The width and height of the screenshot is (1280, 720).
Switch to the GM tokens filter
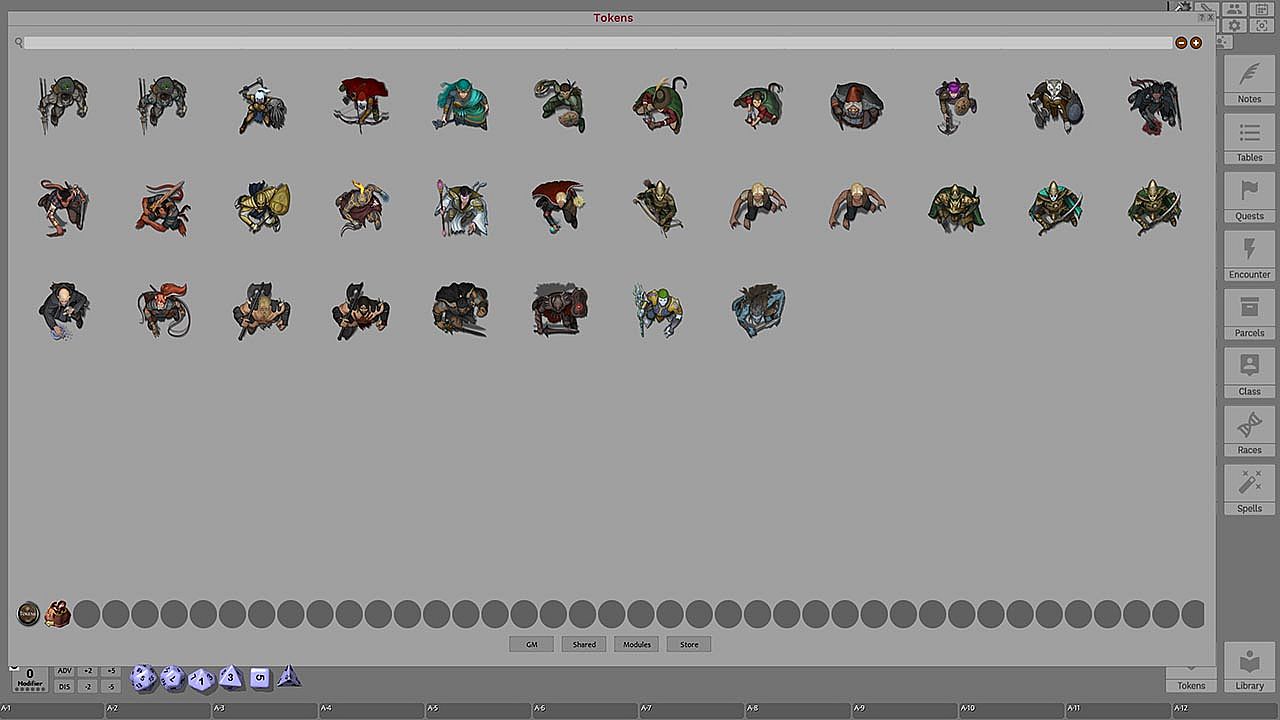click(531, 644)
